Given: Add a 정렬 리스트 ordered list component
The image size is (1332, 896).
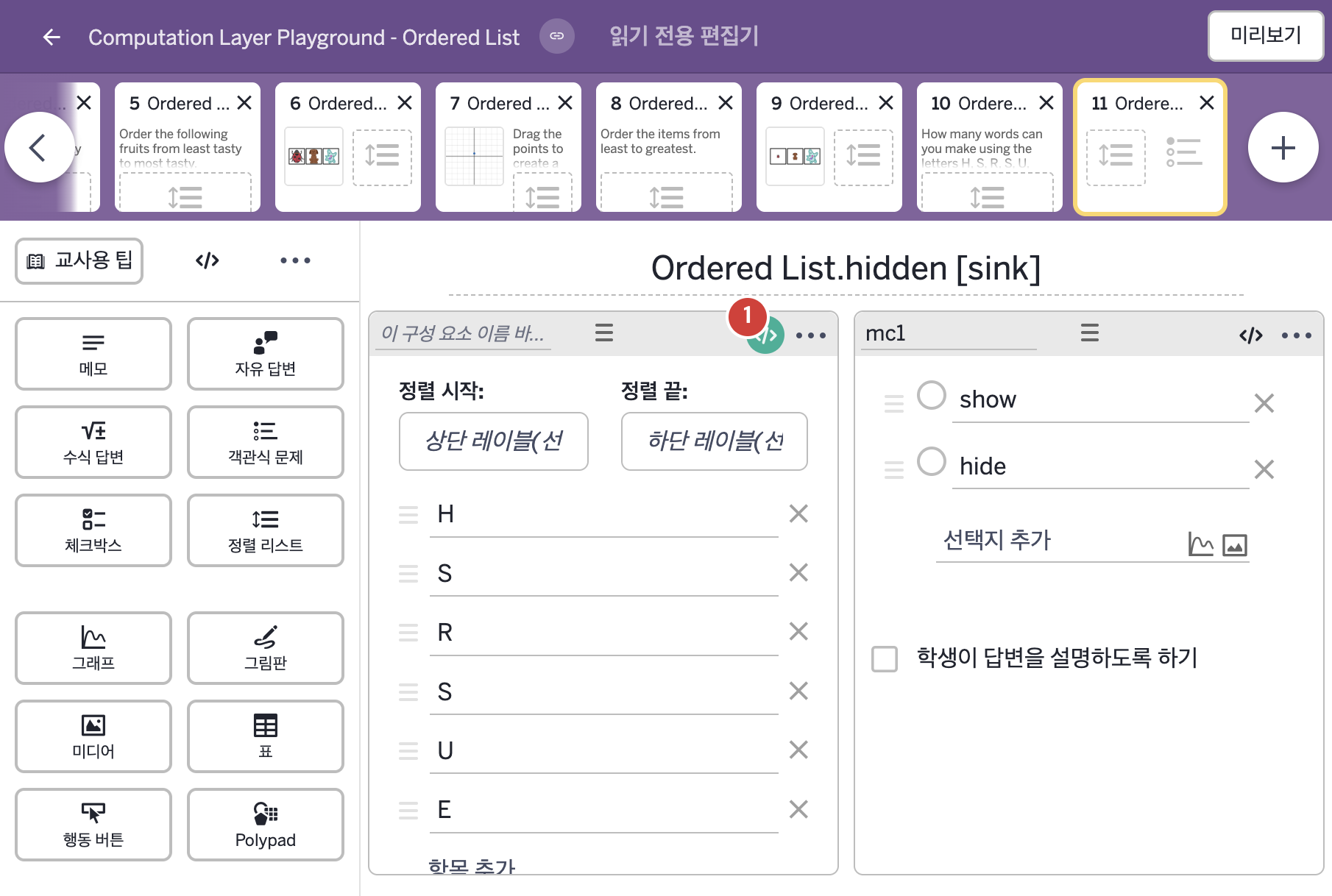Looking at the screenshot, I should click(266, 530).
